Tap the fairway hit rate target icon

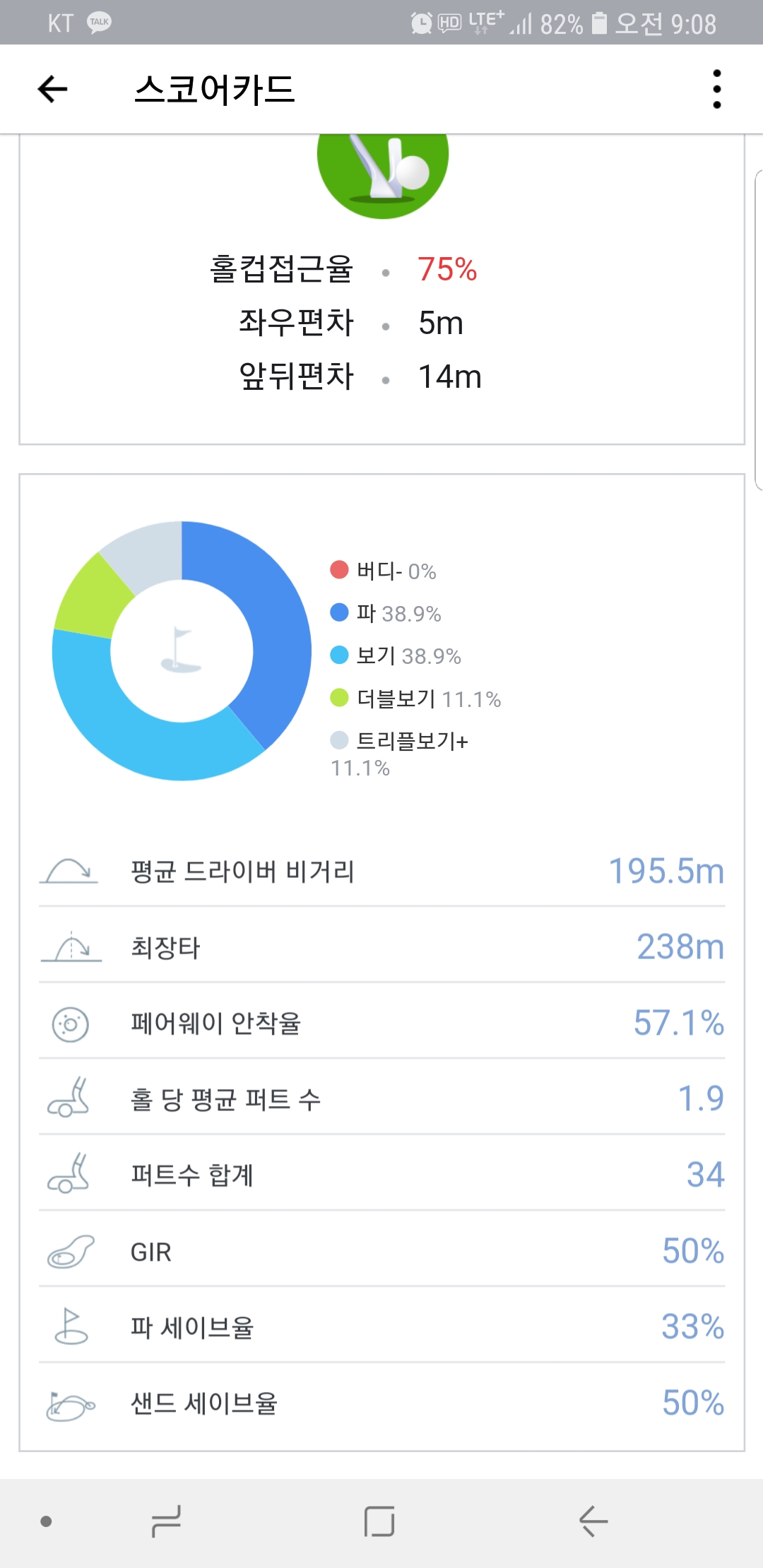71,1023
